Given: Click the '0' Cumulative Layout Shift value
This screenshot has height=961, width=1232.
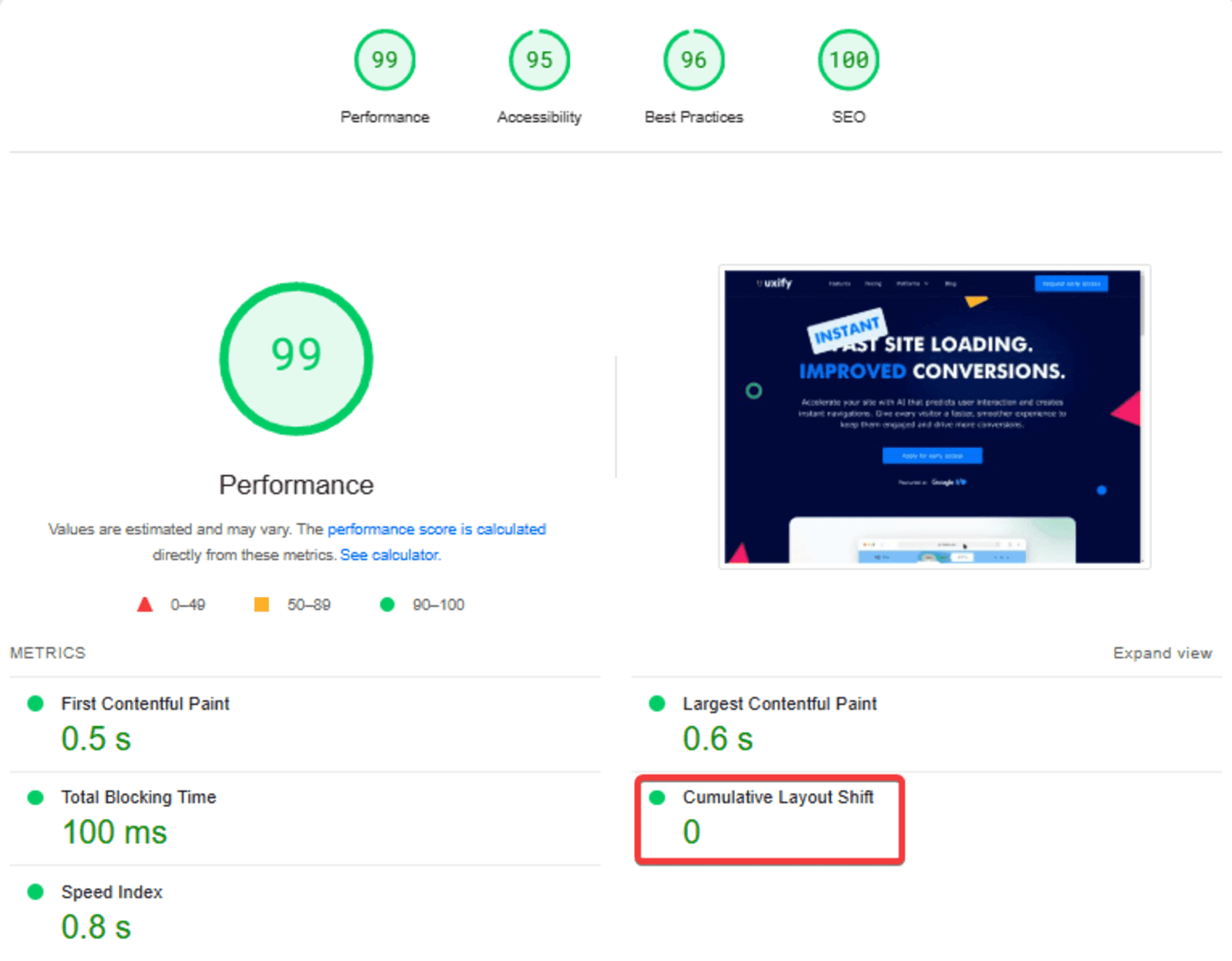Looking at the screenshot, I should (x=692, y=832).
